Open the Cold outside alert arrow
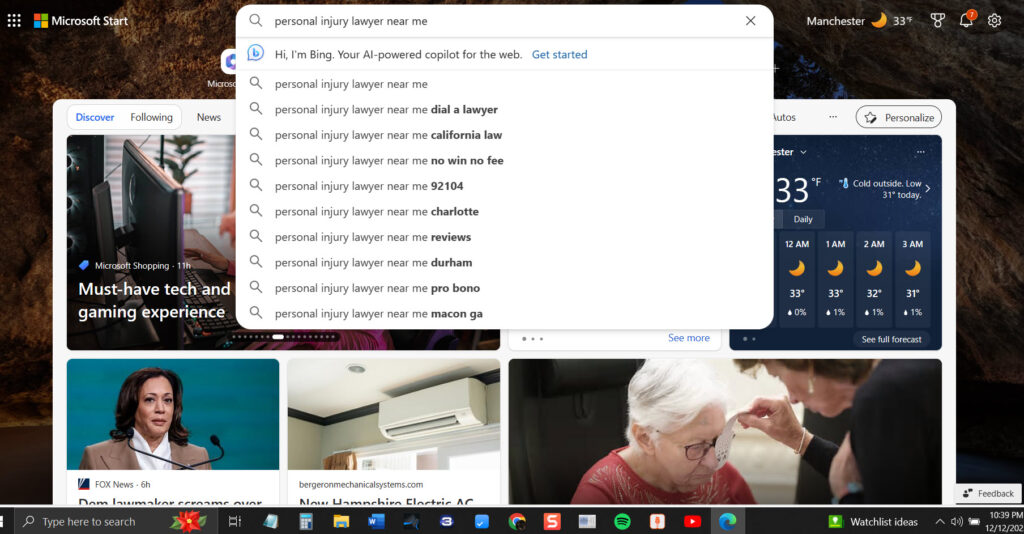The height and width of the screenshot is (534, 1024). pyautogui.click(x=927, y=189)
